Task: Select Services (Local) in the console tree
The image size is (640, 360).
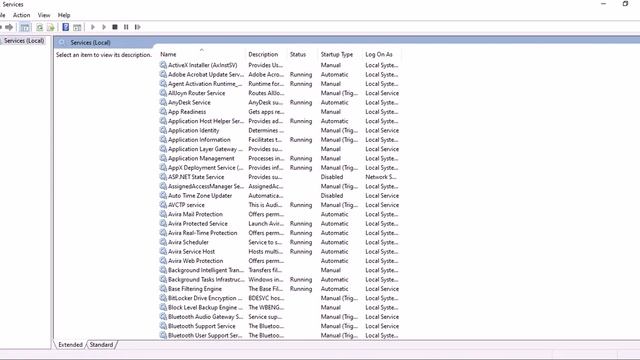Action: tap(24, 41)
